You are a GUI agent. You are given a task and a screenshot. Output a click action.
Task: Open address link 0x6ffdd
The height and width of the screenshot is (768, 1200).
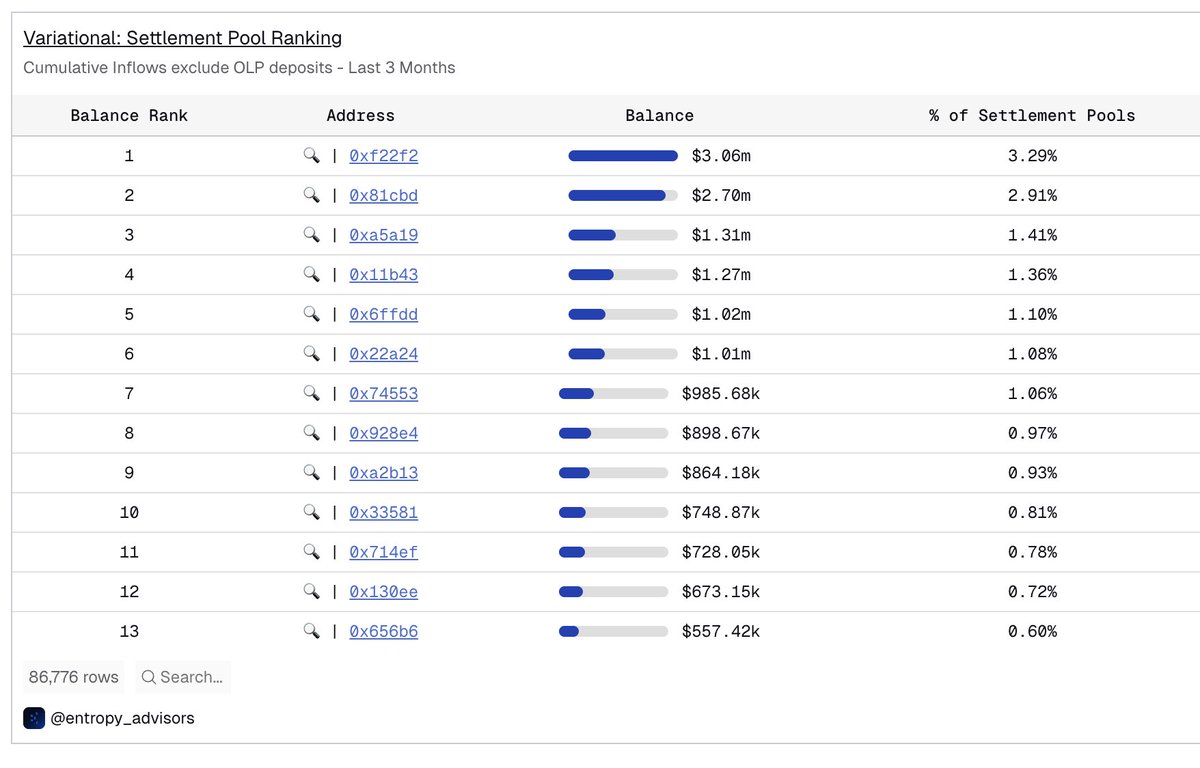coord(383,314)
